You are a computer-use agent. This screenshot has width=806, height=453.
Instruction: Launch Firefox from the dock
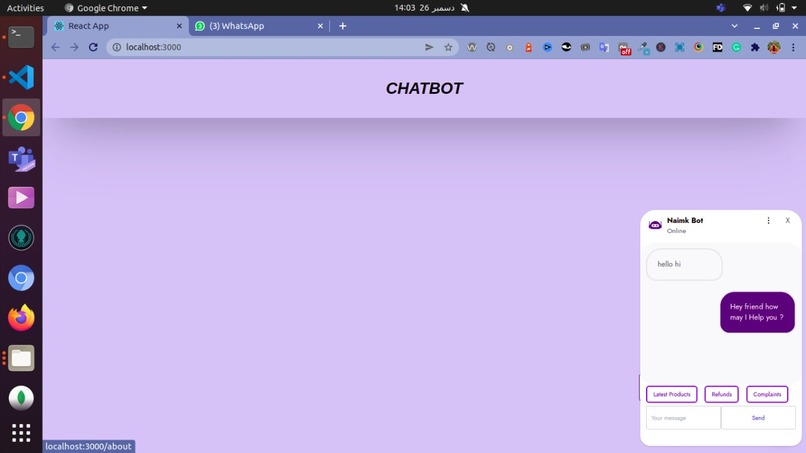[x=21, y=318]
